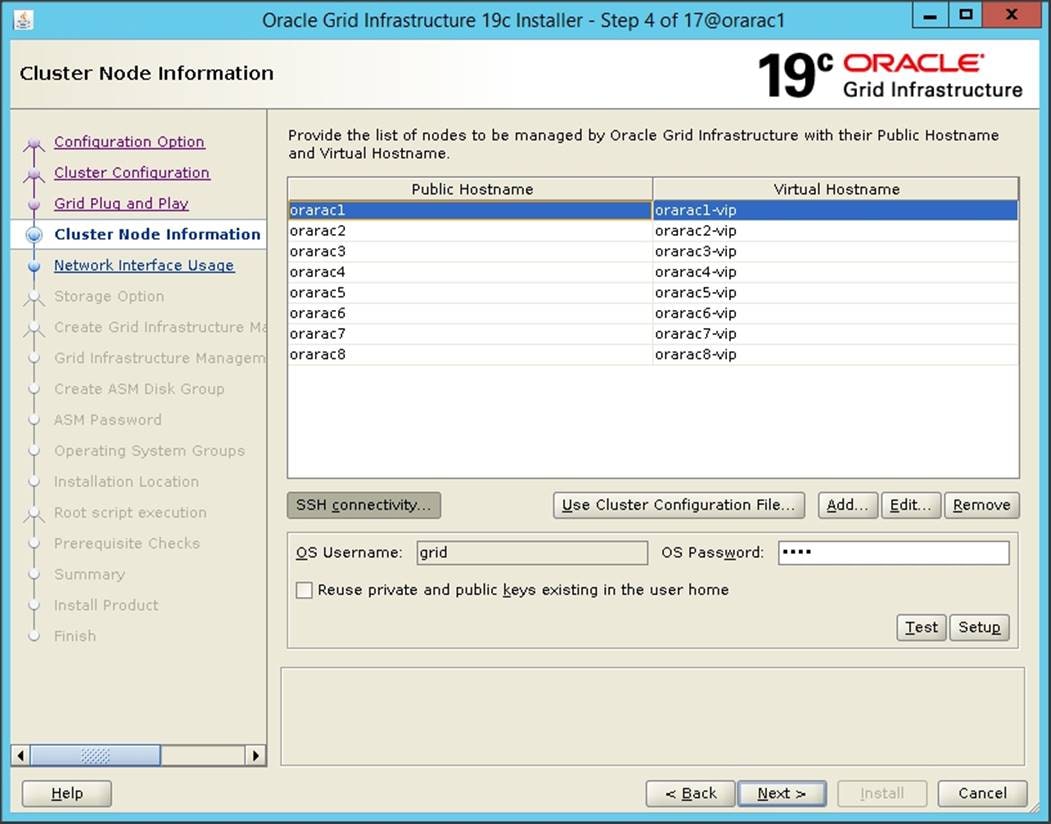Minimize the installer window

pos(930,15)
